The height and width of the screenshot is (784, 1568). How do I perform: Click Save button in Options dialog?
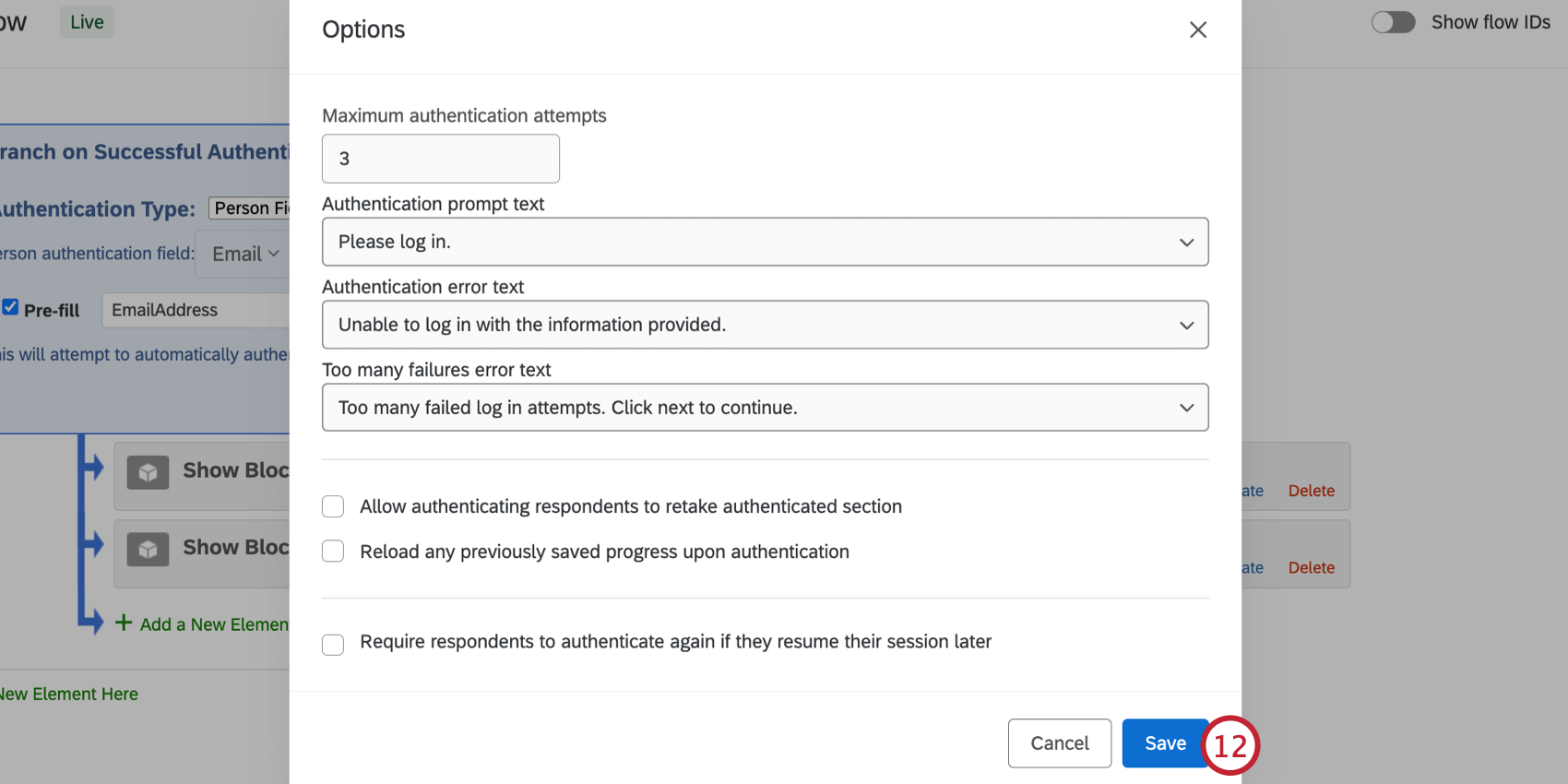(x=1164, y=743)
